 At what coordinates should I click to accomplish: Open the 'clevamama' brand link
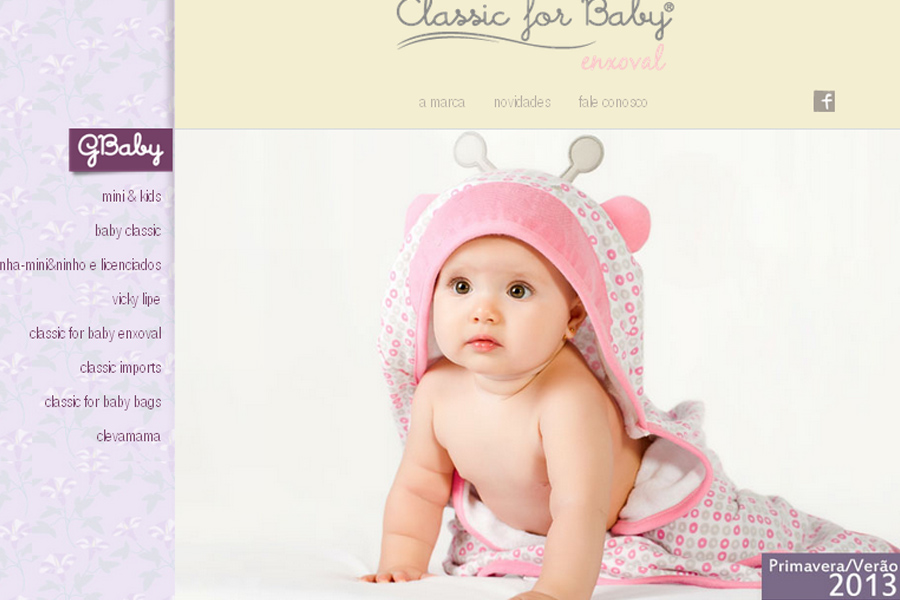[x=129, y=436]
